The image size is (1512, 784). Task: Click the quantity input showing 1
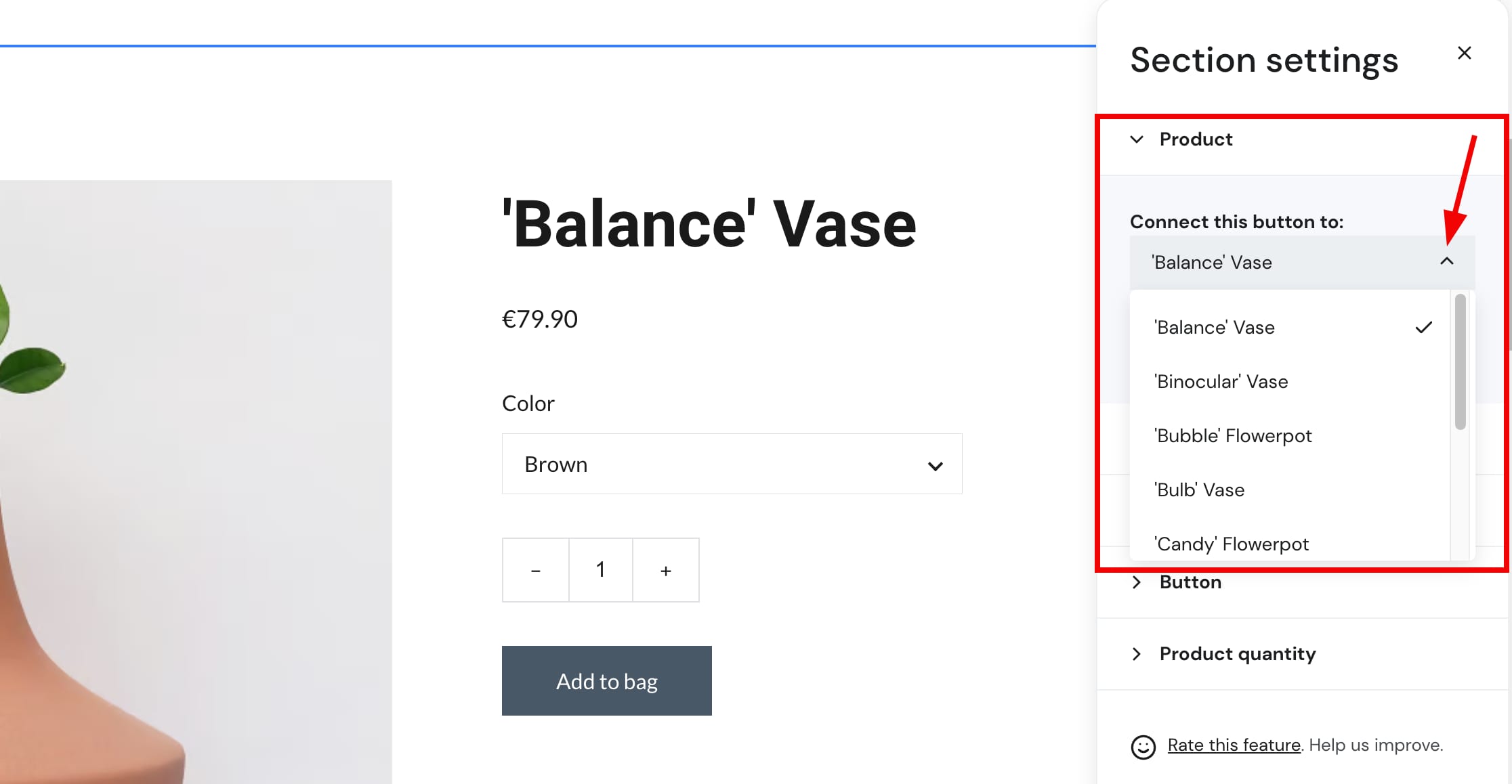coord(600,570)
